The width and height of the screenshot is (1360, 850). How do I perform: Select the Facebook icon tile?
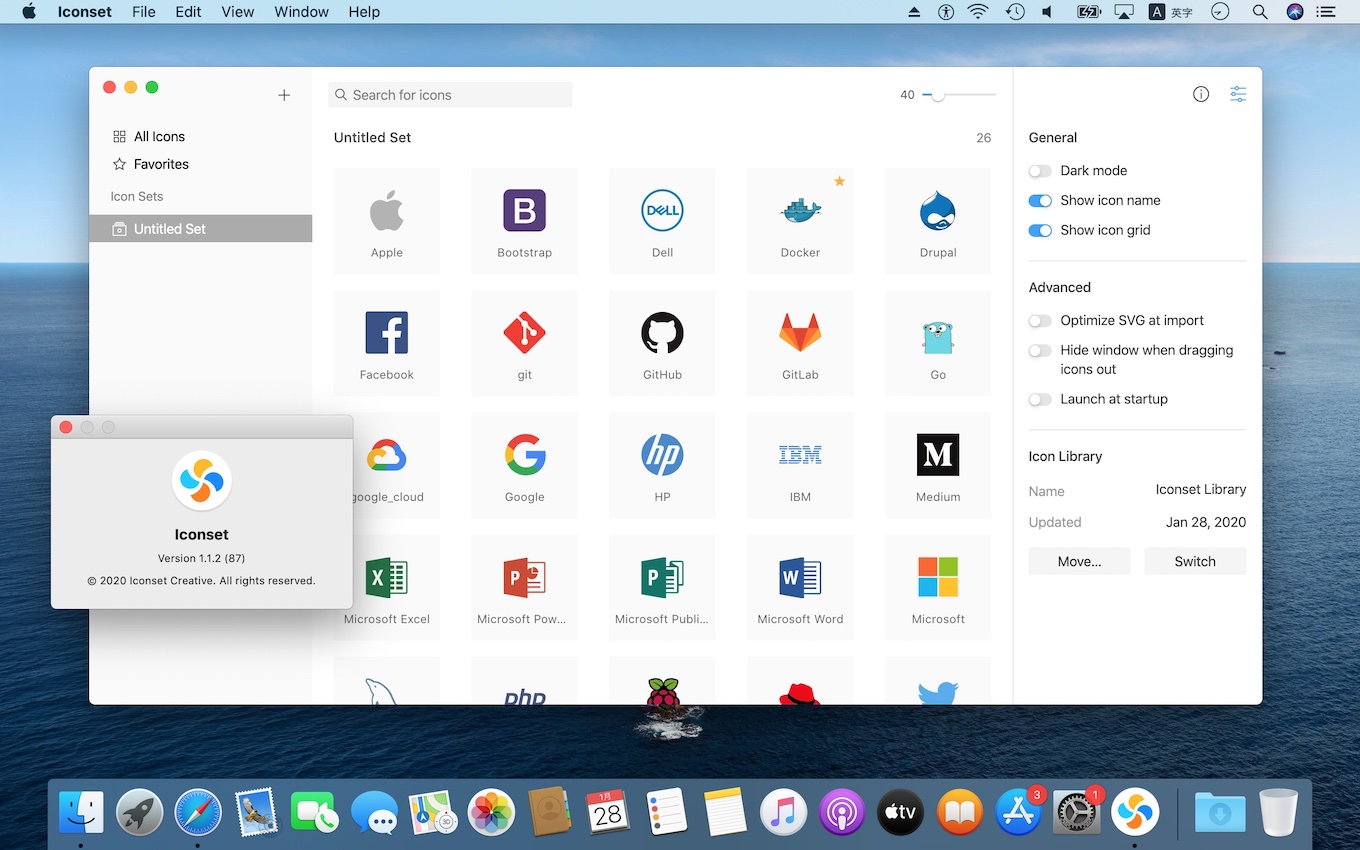tap(387, 343)
